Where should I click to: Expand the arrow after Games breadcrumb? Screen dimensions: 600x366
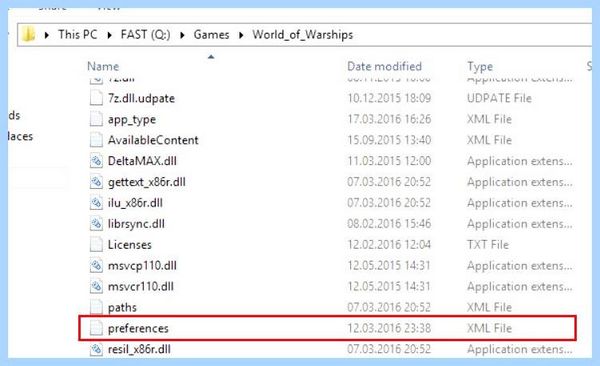point(241,35)
